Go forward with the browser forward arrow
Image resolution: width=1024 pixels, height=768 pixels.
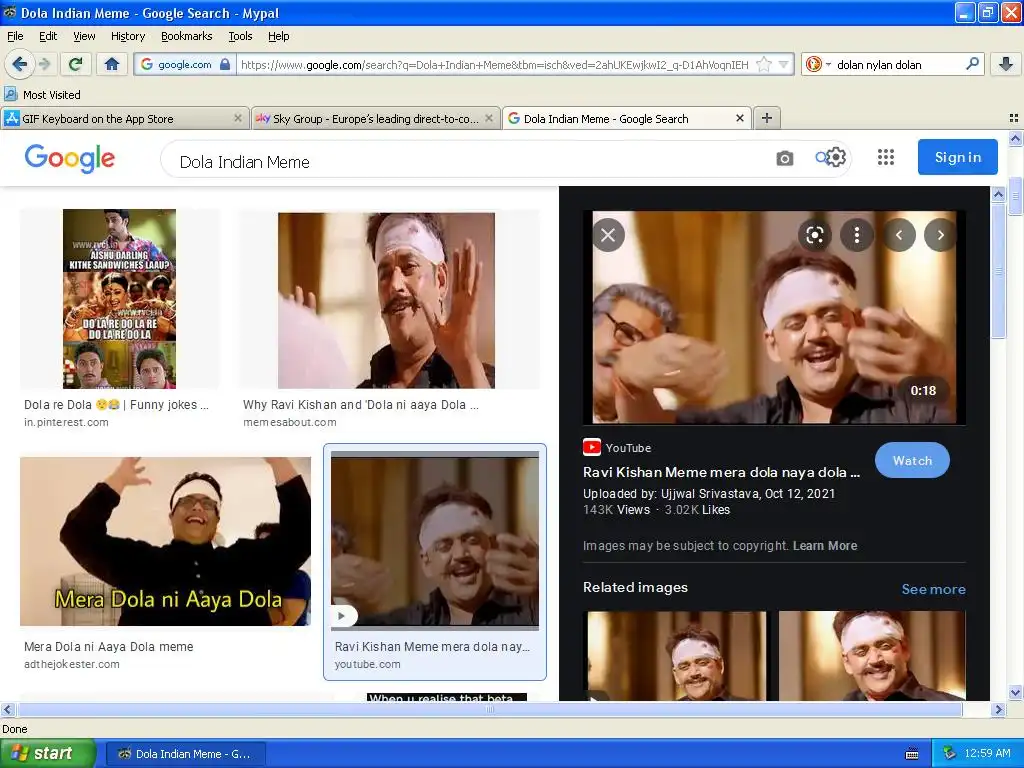44,64
